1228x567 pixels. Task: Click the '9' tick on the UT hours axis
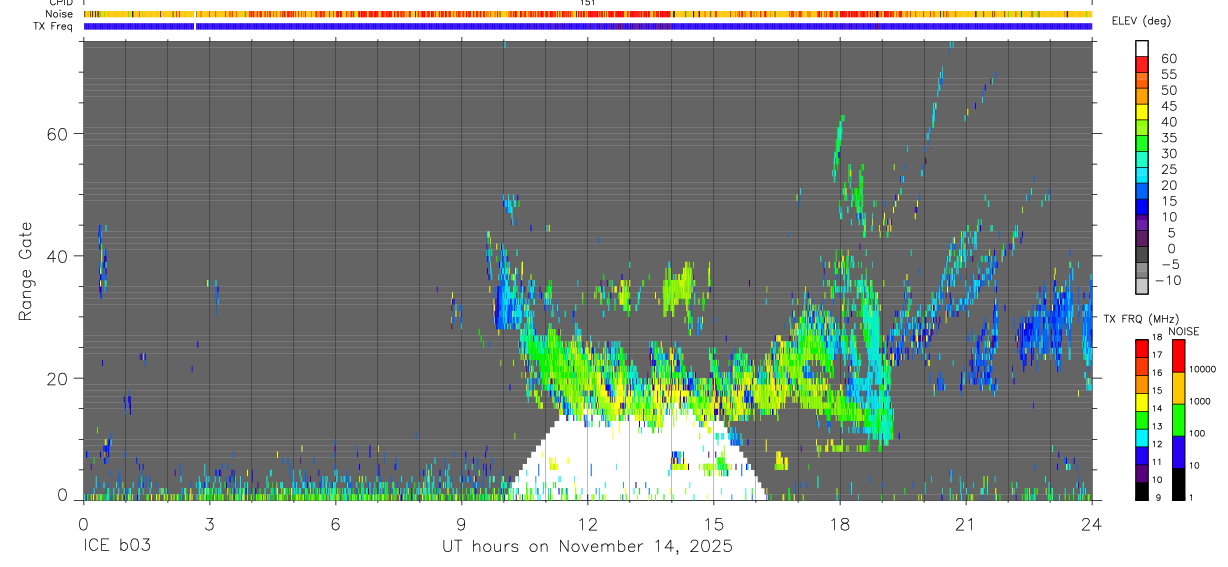point(461,523)
